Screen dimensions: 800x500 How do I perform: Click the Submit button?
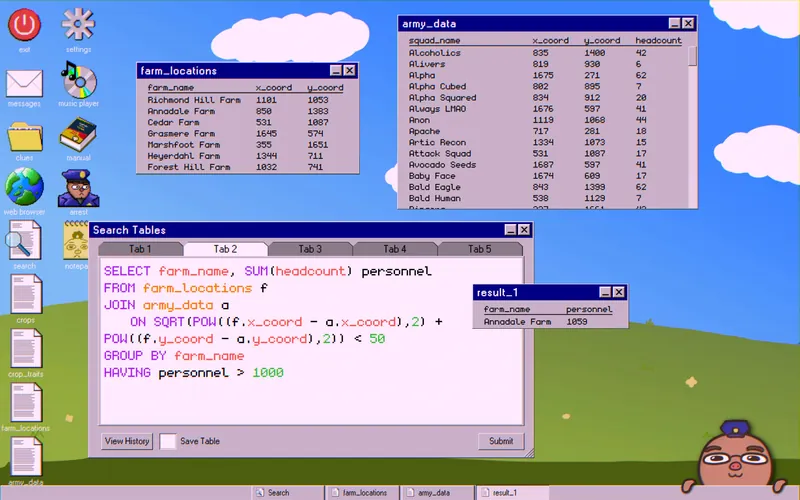501,441
